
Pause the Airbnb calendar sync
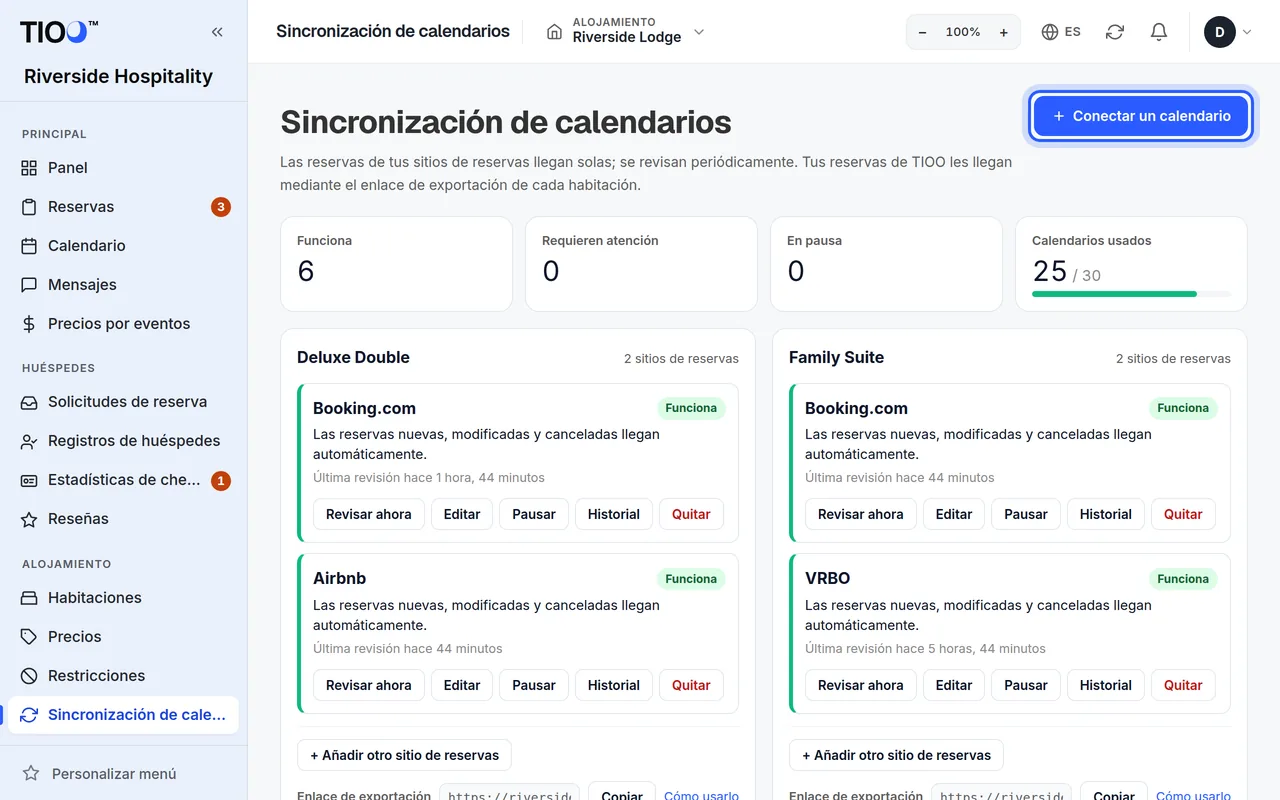pyautogui.click(x=534, y=685)
